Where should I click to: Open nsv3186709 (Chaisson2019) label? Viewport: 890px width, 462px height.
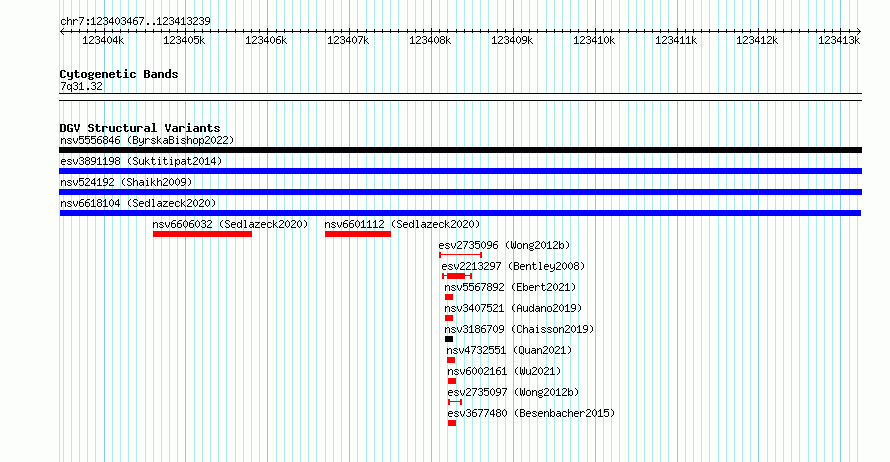pos(519,329)
